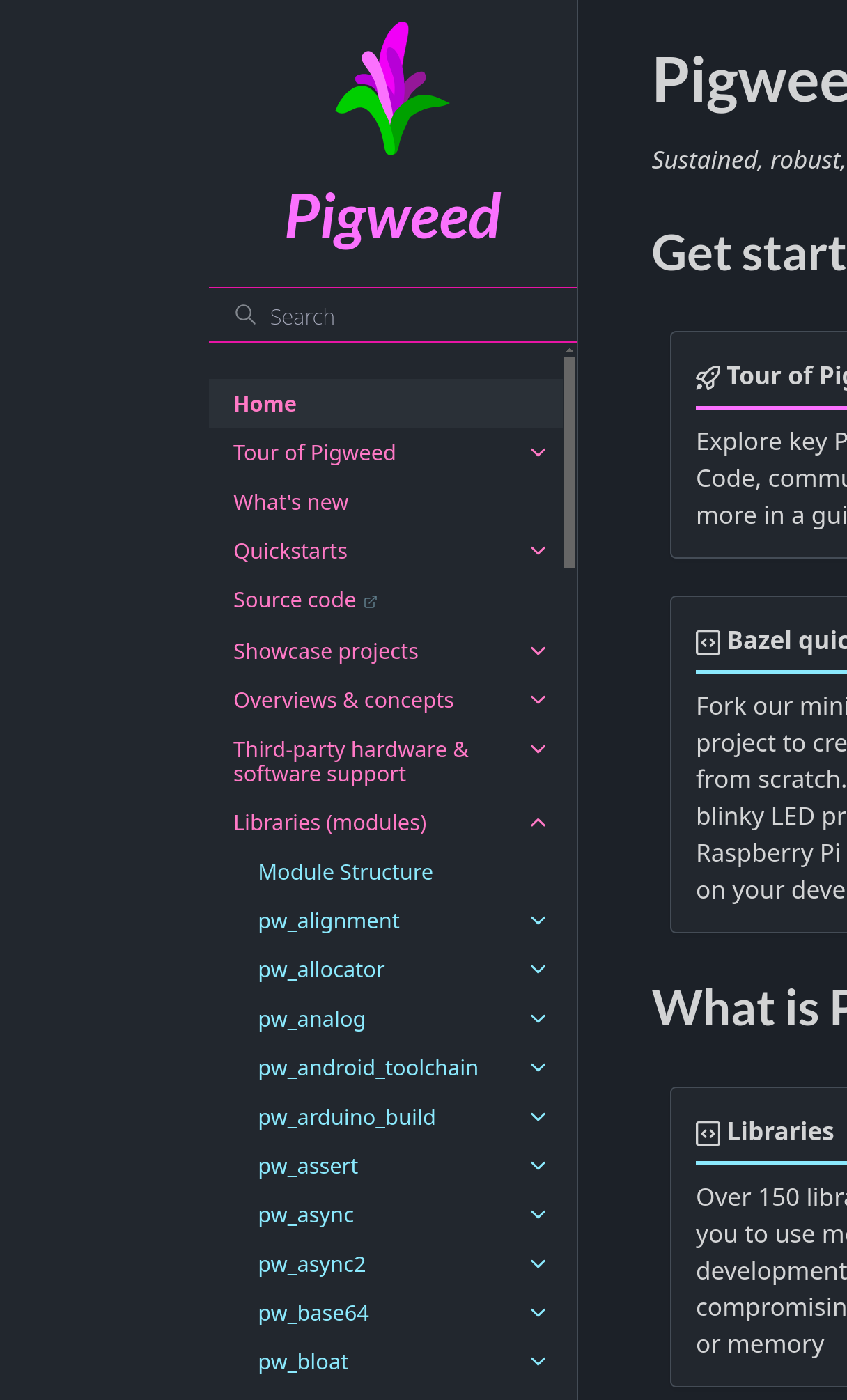Image resolution: width=847 pixels, height=1400 pixels.
Task: Click the code icon beside Bazel quickstart
Action: point(708,642)
